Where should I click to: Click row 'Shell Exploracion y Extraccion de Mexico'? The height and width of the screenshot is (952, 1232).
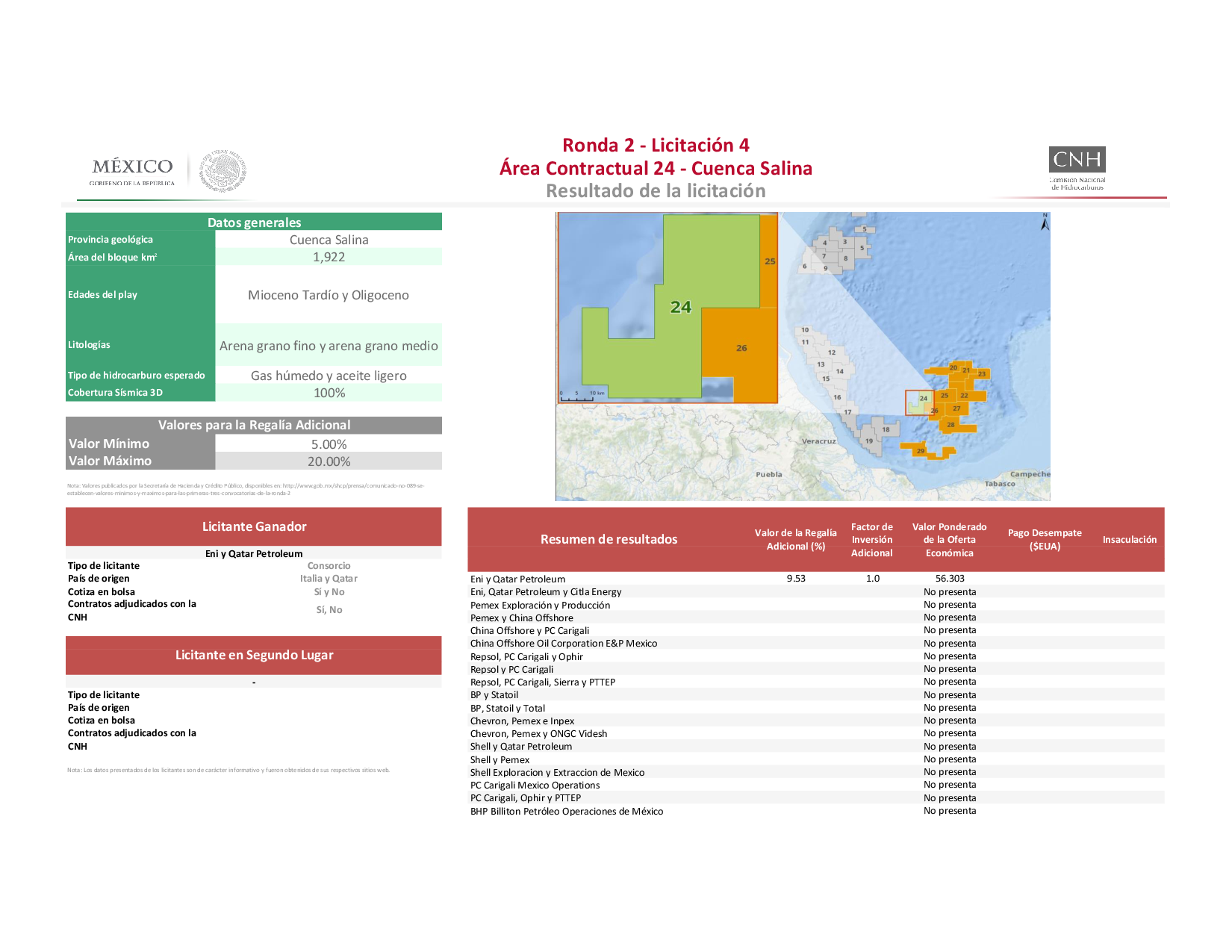[816, 772]
